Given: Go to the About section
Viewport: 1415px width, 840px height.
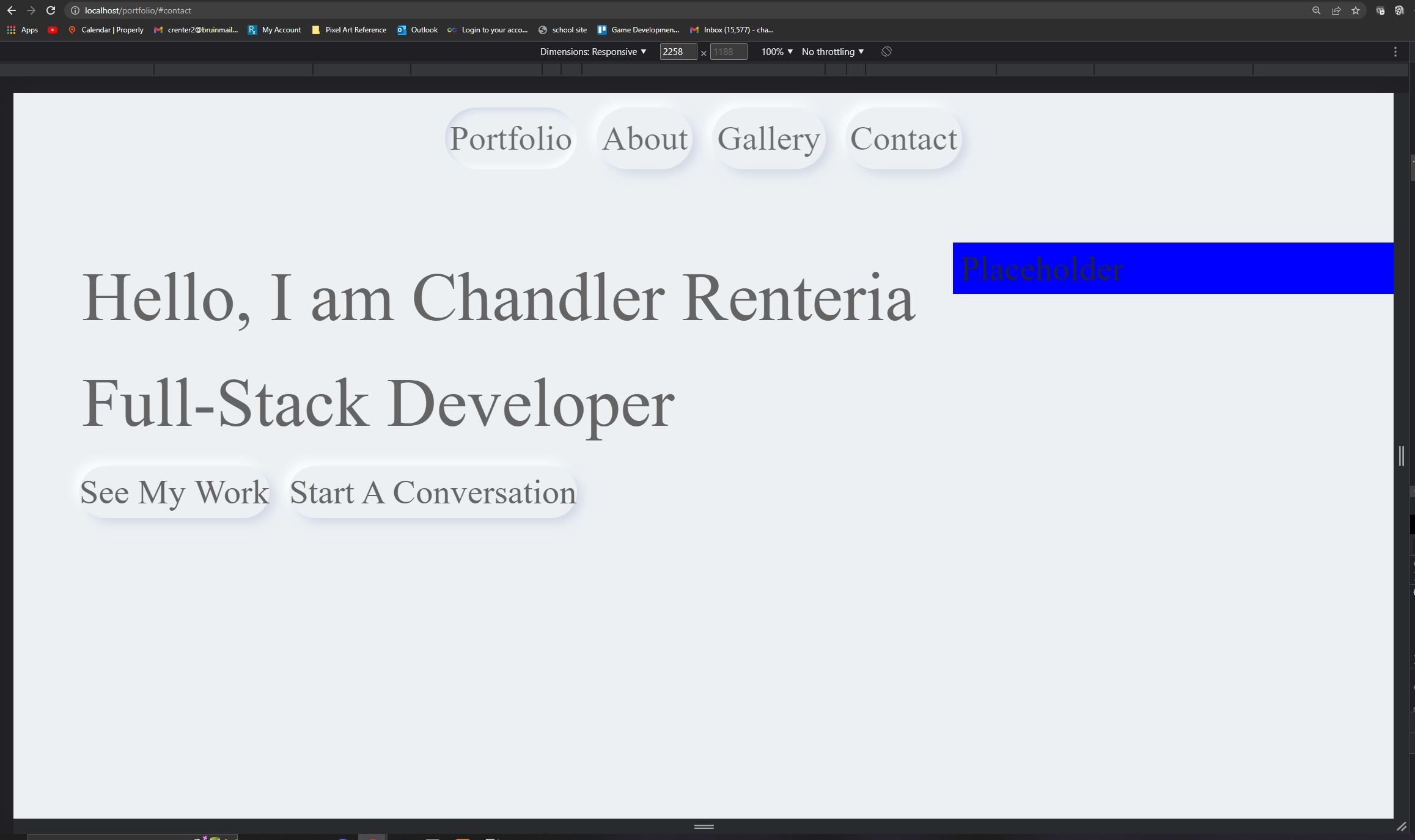Looking at the screenshot, I should tap(645, 139).
